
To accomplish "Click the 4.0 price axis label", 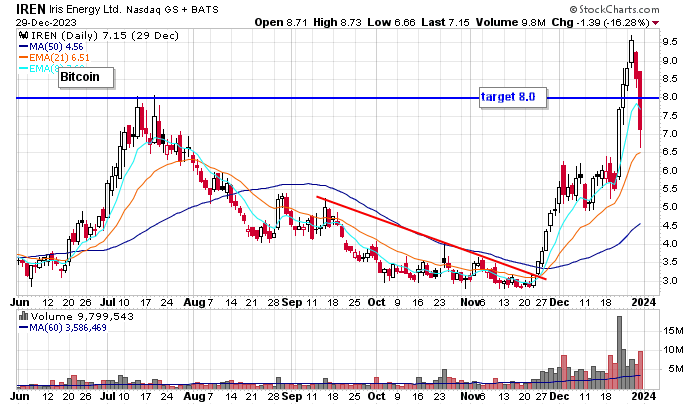I will pos(670,244).
